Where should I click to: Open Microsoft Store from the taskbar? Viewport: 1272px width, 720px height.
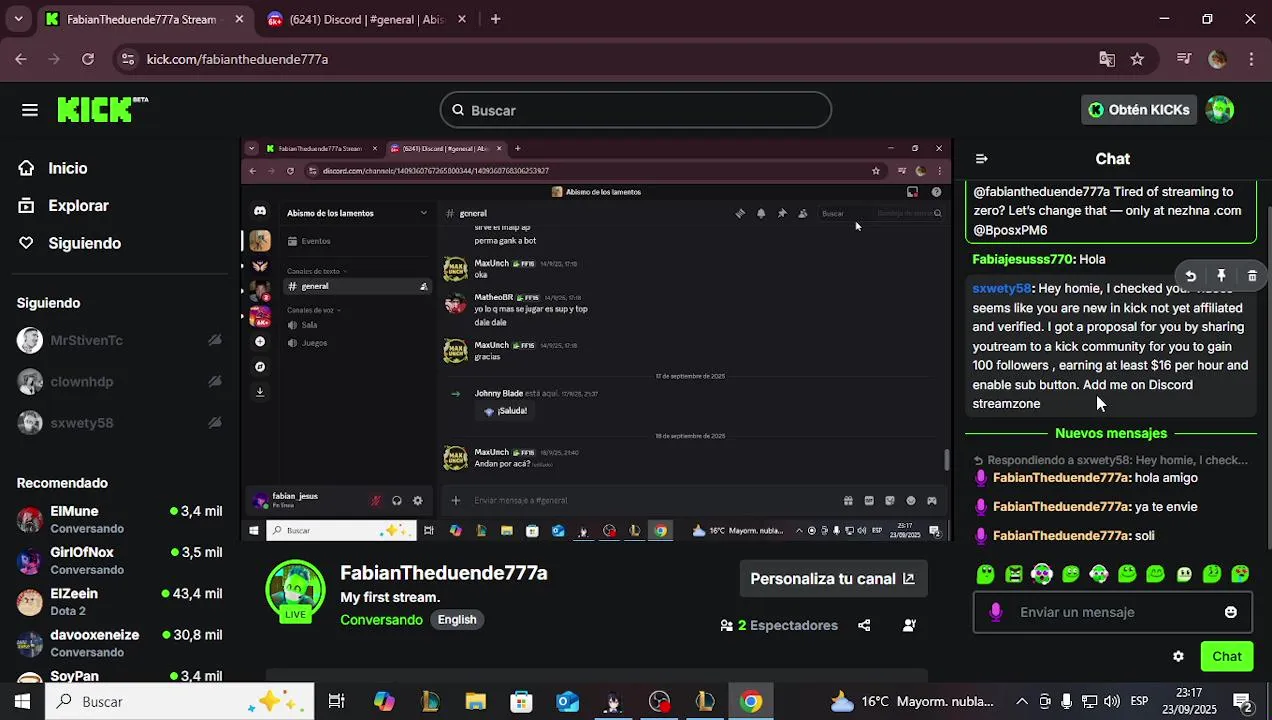click(521, 702)
